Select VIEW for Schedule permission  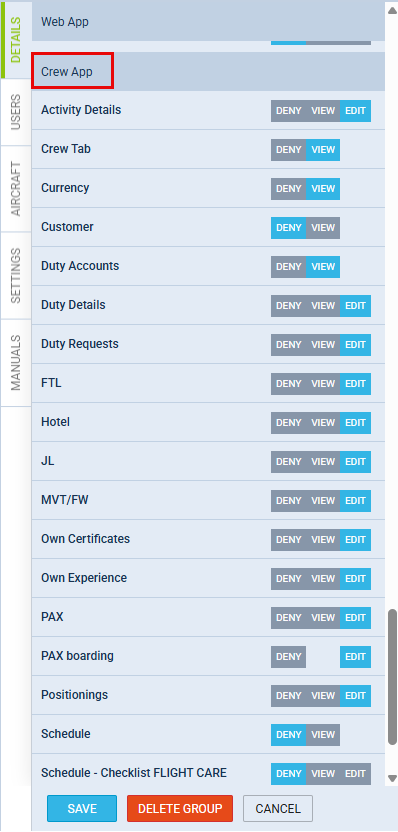click(323, 735)
